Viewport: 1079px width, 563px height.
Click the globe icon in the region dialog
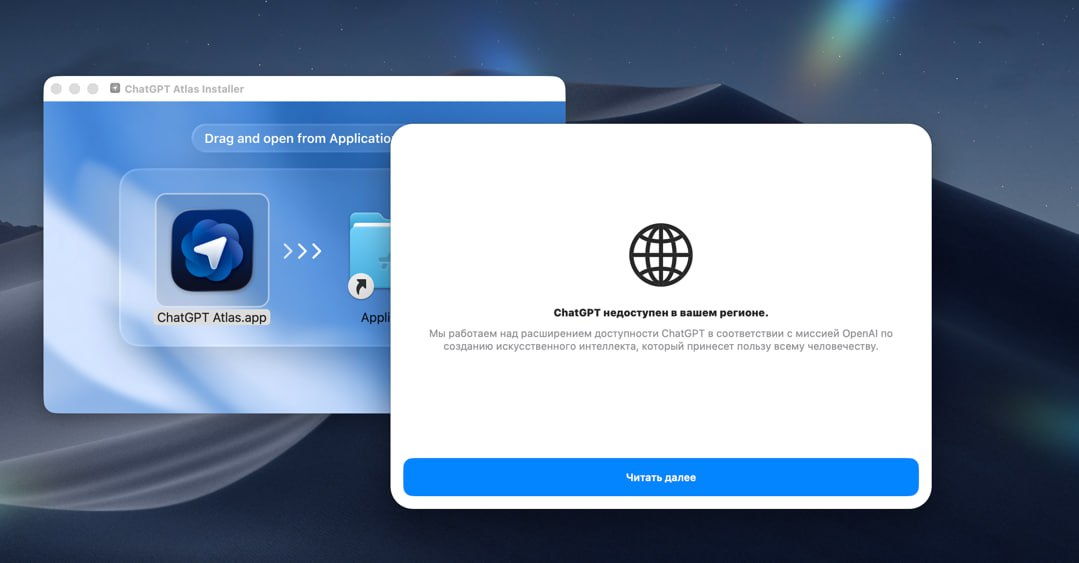click(661, 255)
